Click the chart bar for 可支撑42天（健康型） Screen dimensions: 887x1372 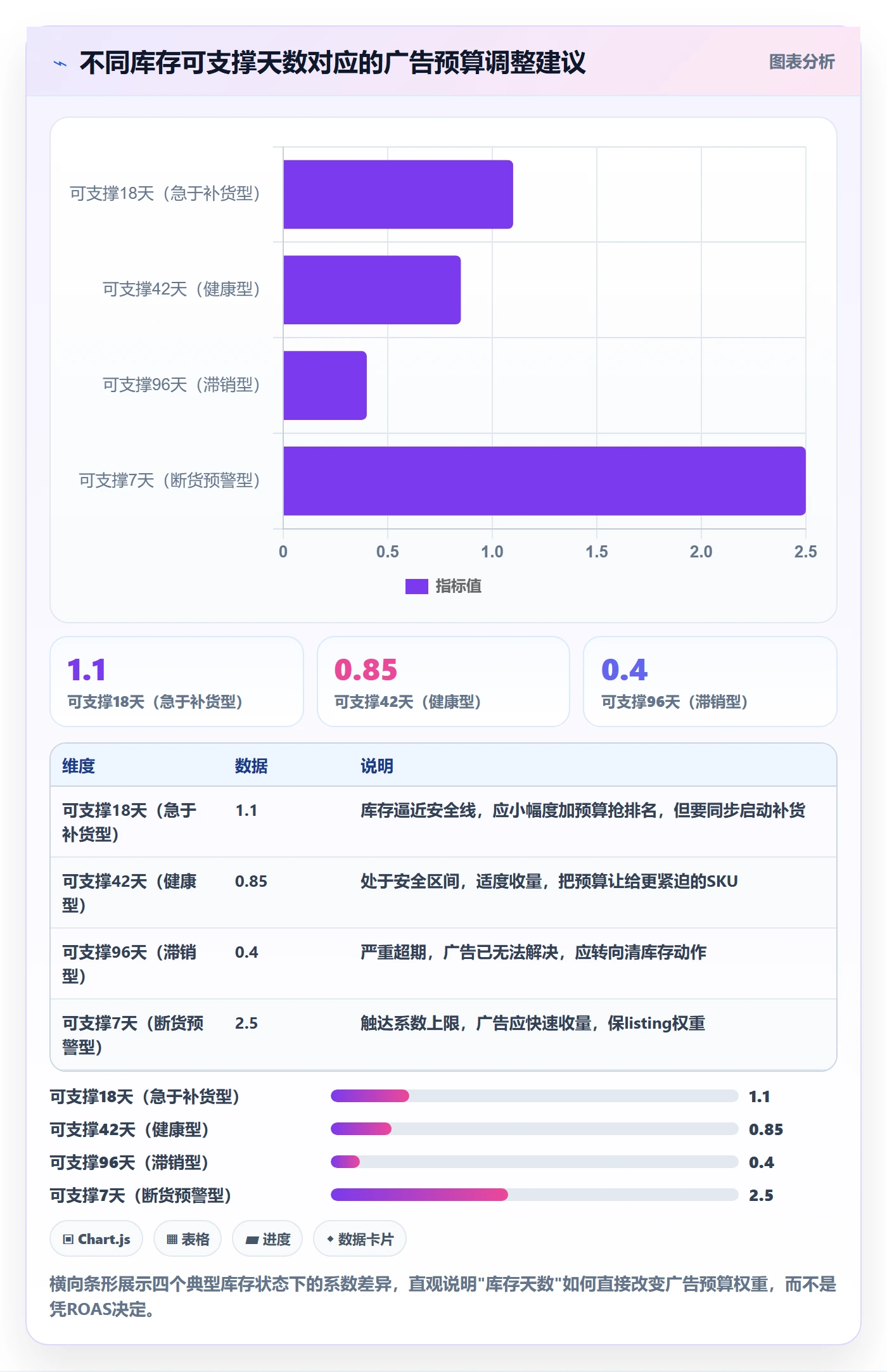[372, 290]
